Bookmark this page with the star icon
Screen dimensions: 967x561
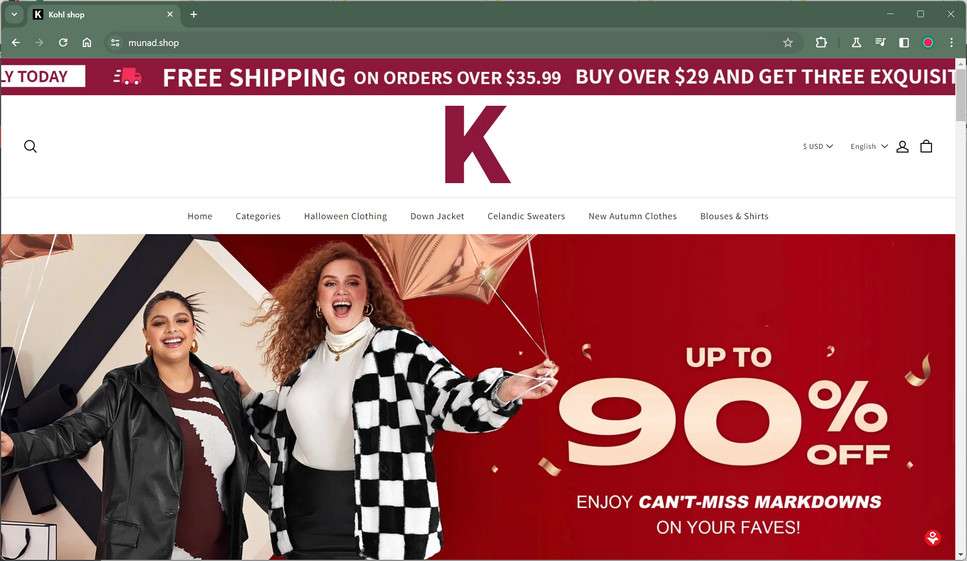point(788,43)
